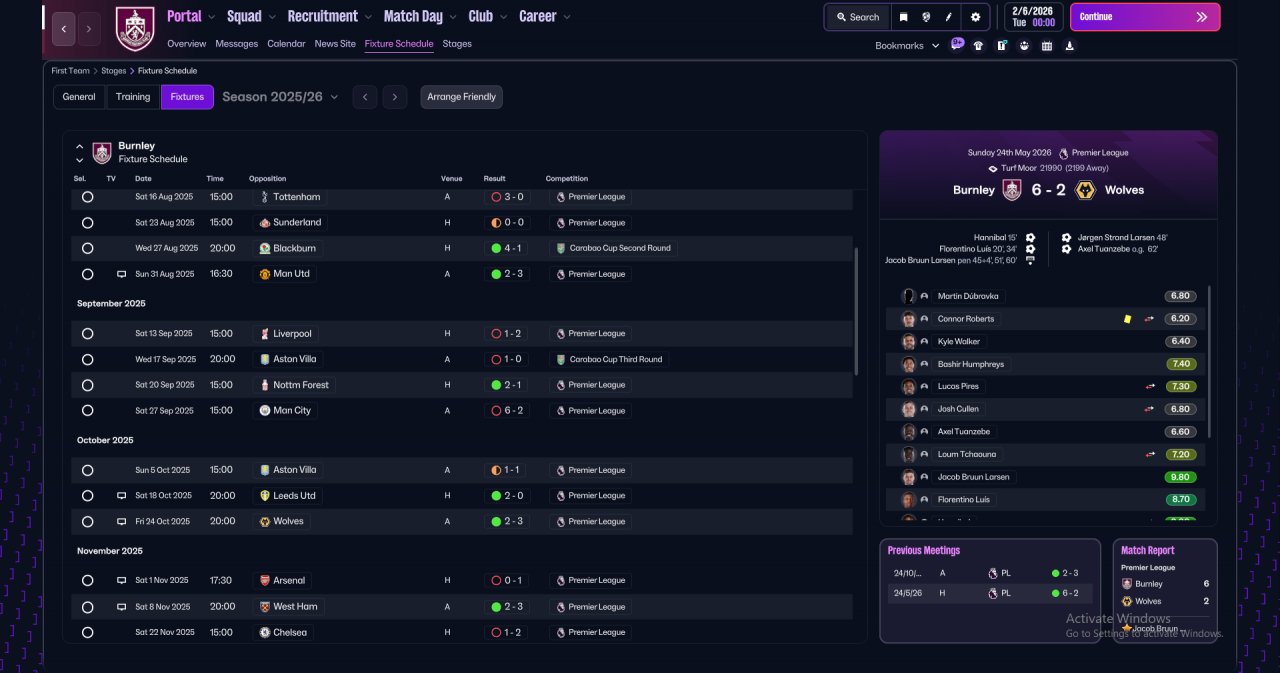Click the Continue button
The width and height of the screenshot is (1280, 673).
[x=1145, y=17]
